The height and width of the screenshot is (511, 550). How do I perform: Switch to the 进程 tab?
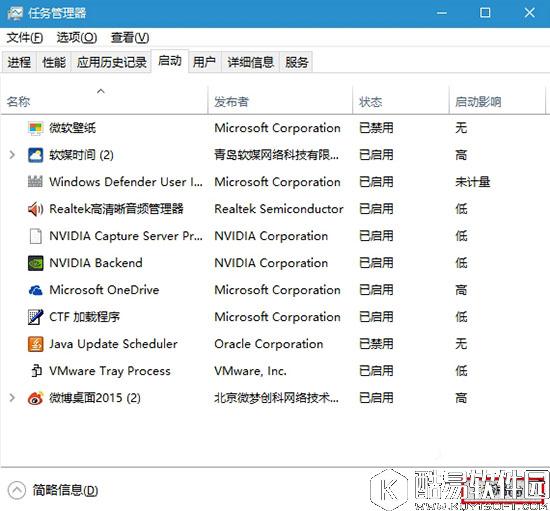(x=19, y=62)
